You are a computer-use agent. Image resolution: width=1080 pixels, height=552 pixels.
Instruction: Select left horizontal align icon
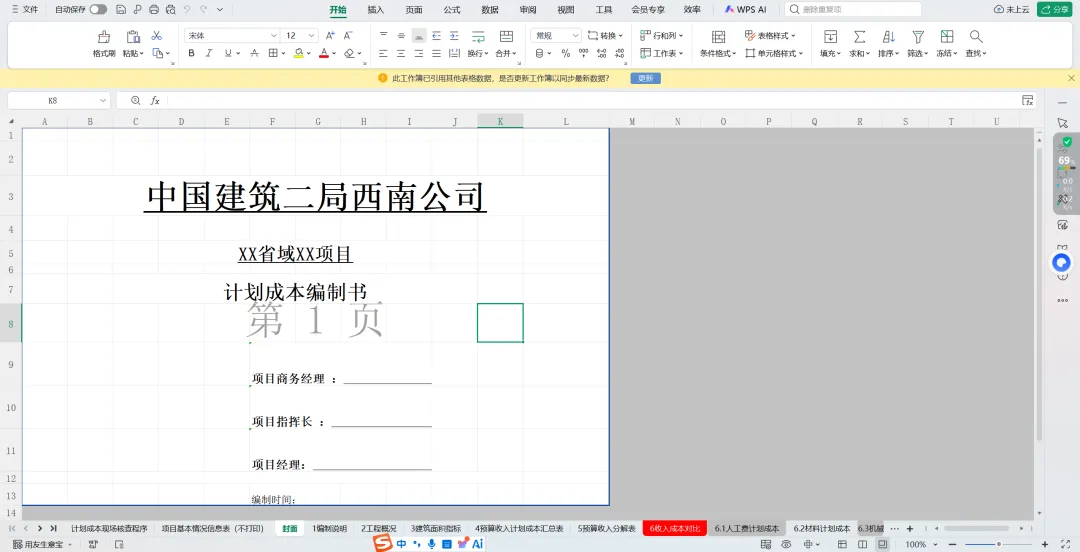[384, 53]
